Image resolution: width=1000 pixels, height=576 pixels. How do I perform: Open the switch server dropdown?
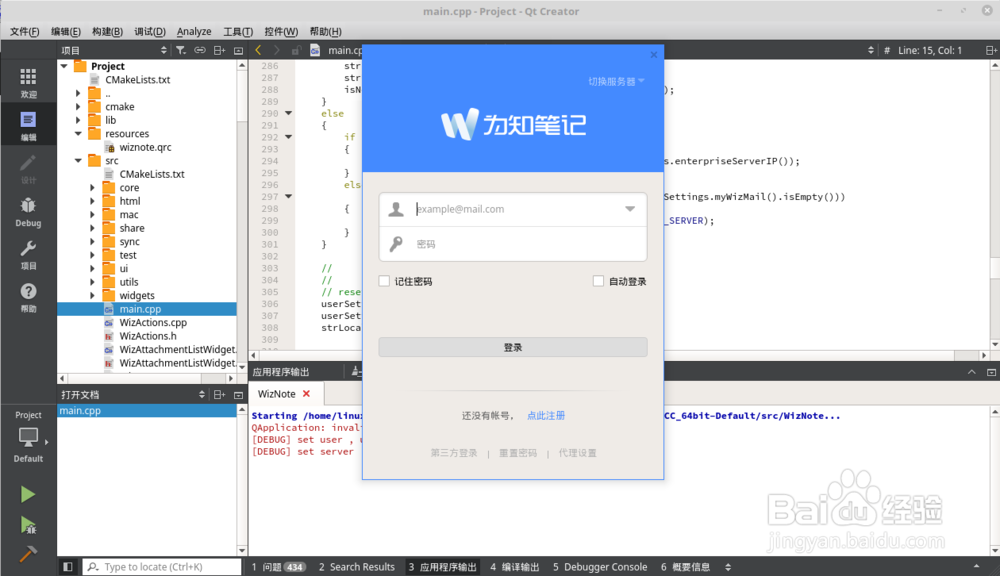pyautogui.click(x=616, y=81)
